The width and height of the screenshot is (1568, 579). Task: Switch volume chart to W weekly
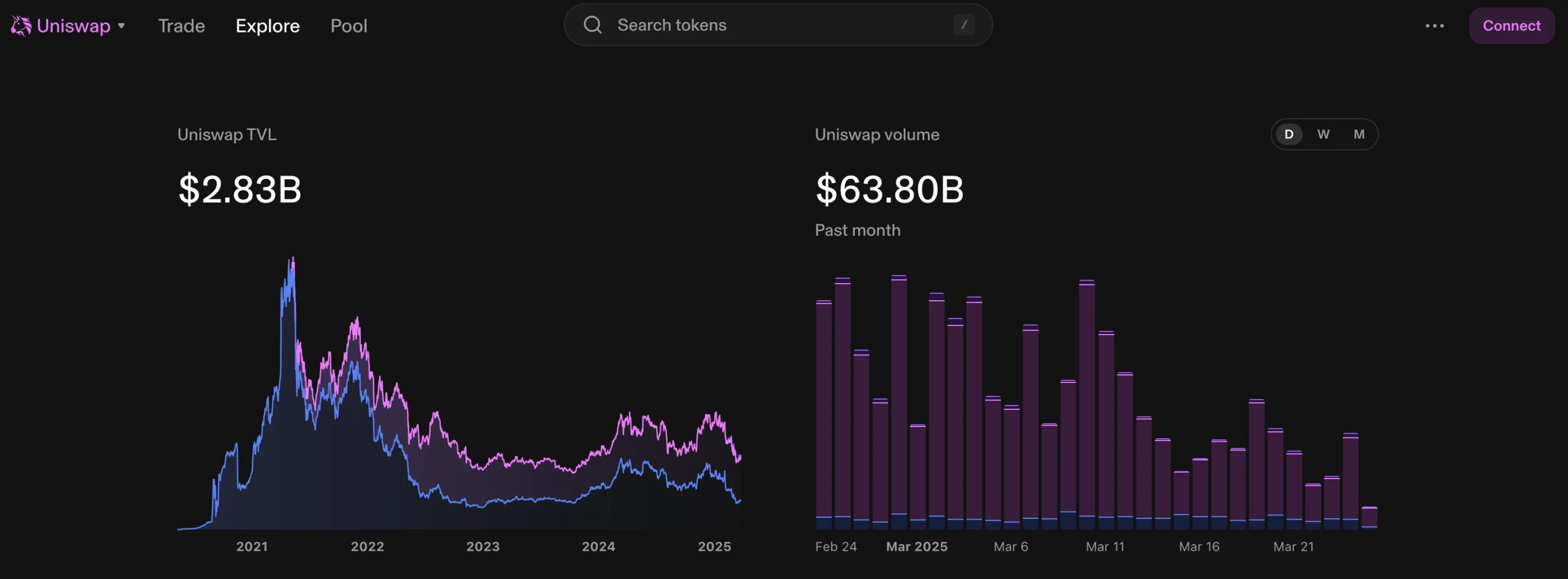[x=1324, y=134]
